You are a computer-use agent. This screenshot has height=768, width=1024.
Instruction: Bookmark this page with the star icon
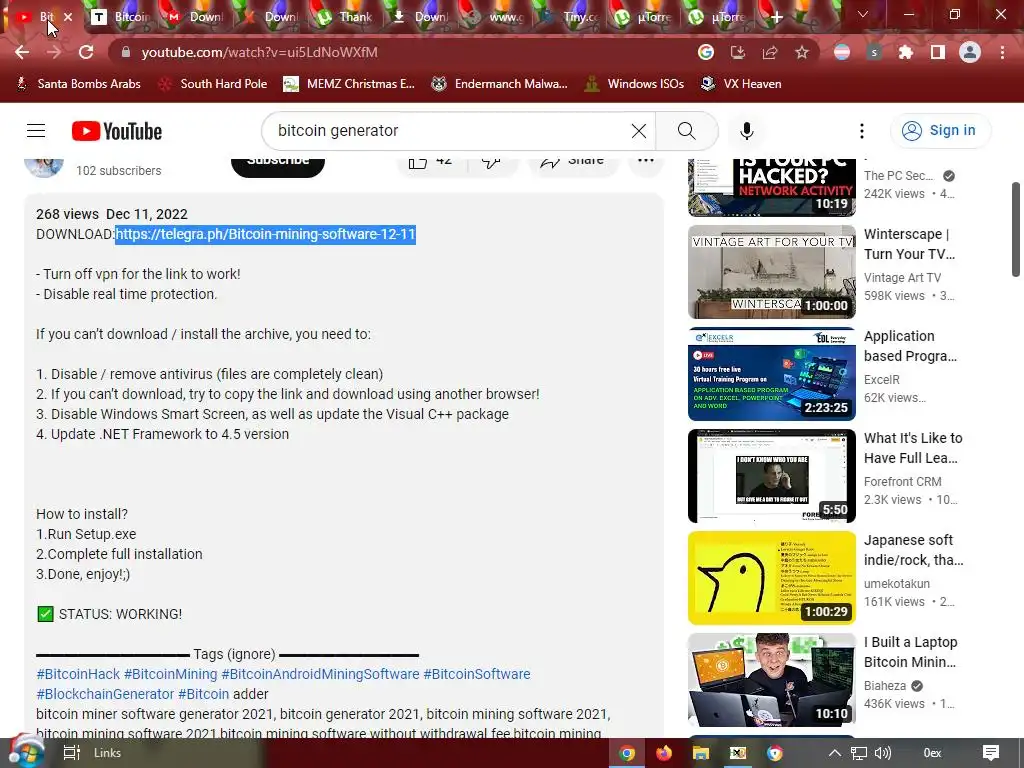point(802,52)
